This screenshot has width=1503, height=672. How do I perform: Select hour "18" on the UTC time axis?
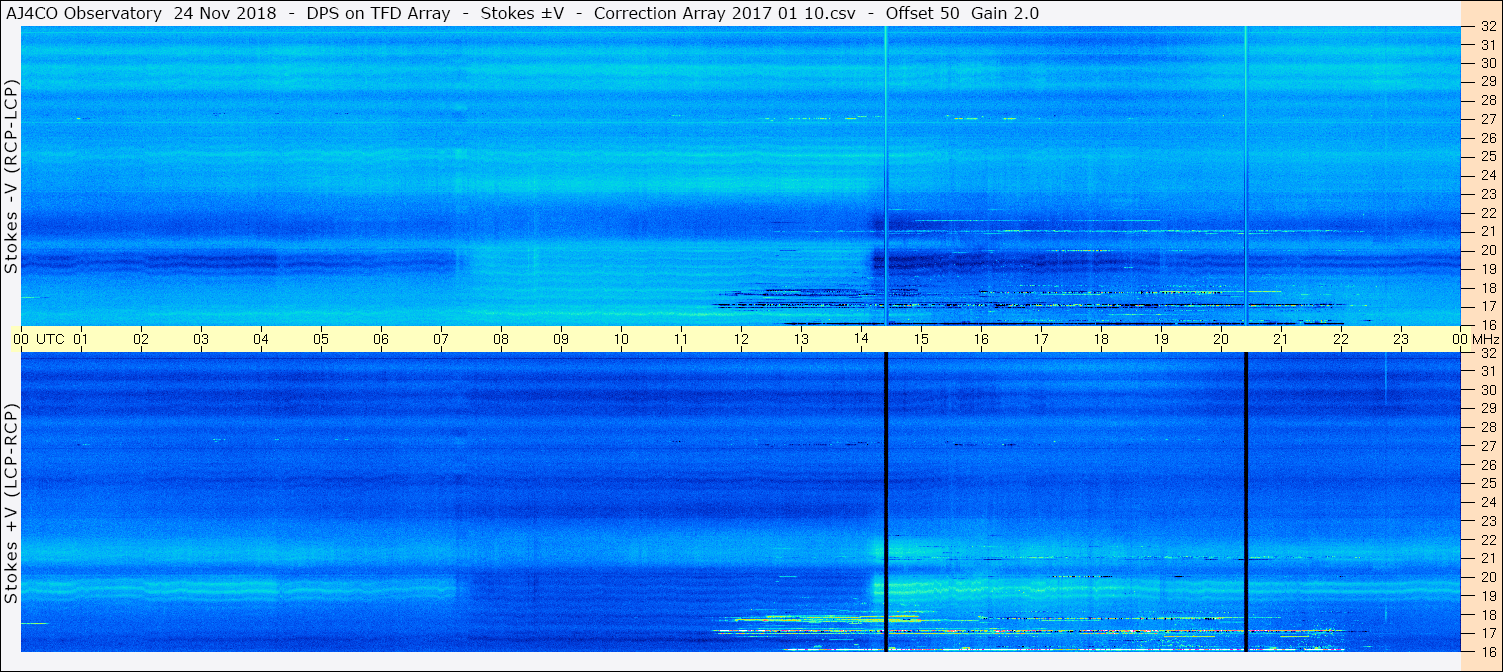point(1101,339)
